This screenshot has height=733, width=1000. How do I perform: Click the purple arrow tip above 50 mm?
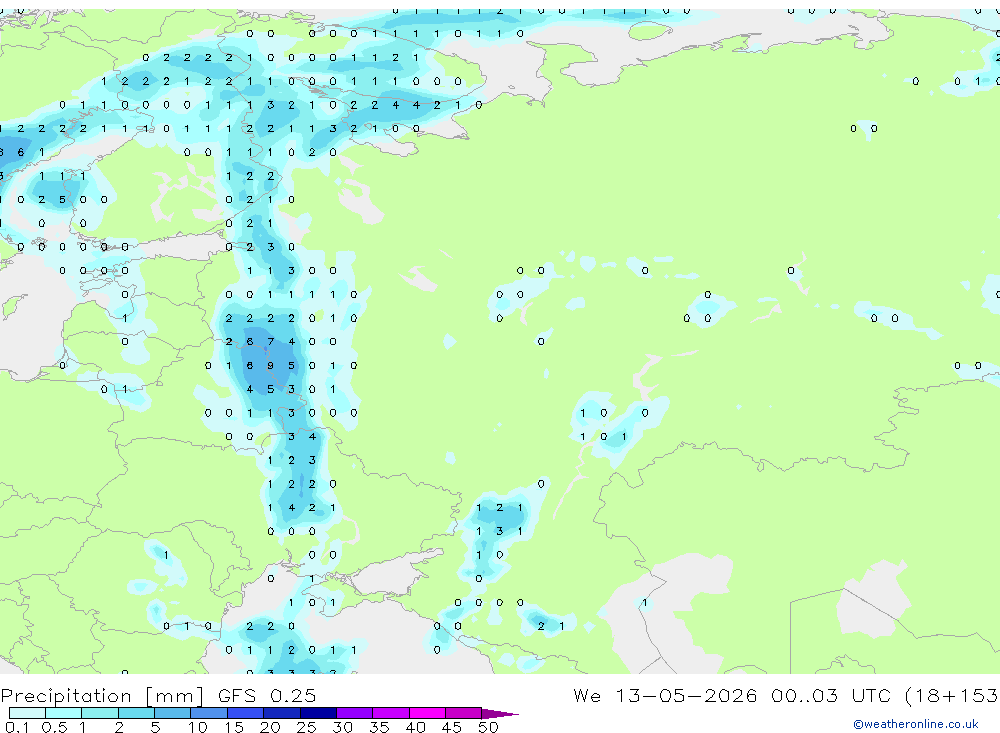point(500,714)
